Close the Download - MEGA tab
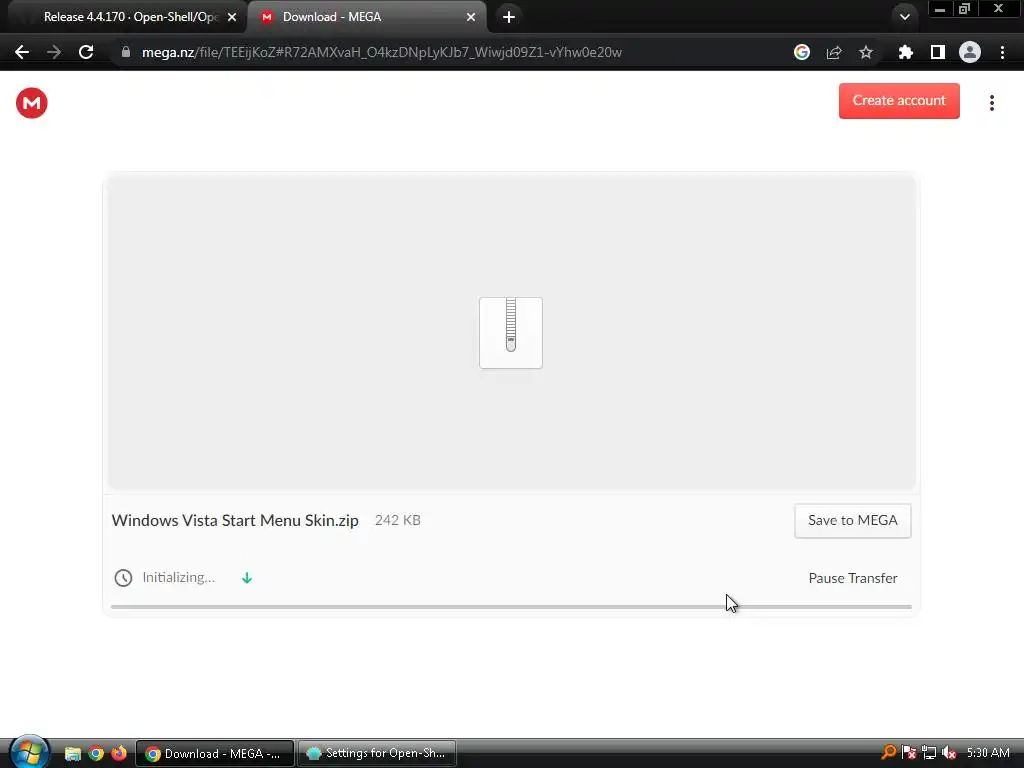 coord(471,17)
